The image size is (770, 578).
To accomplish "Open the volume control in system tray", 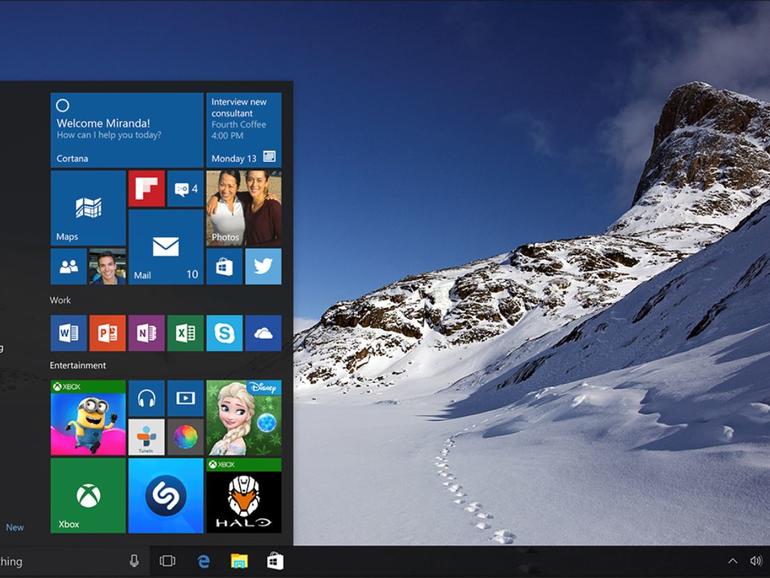I will coord(756,561).
